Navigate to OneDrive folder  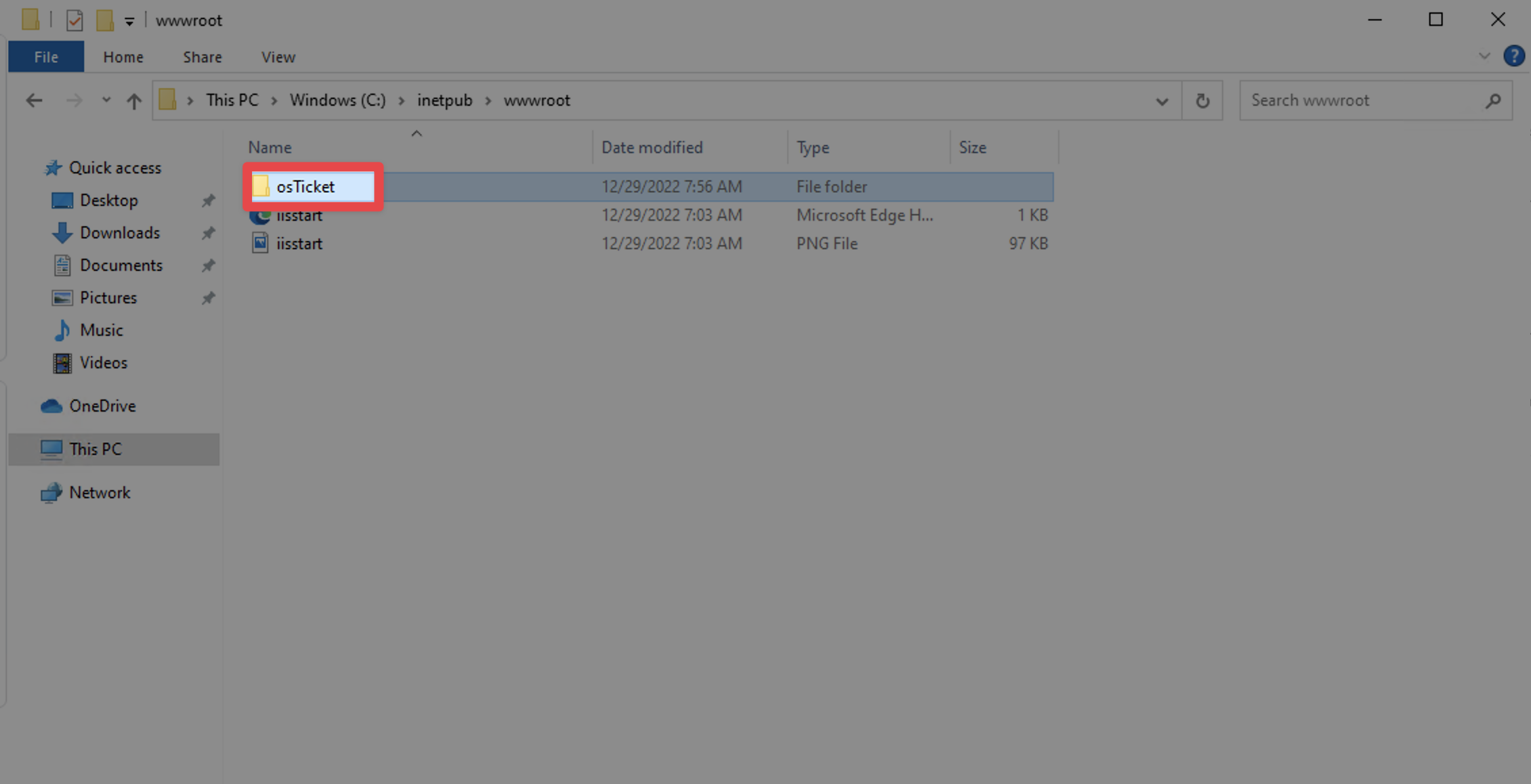click(102, 406)
